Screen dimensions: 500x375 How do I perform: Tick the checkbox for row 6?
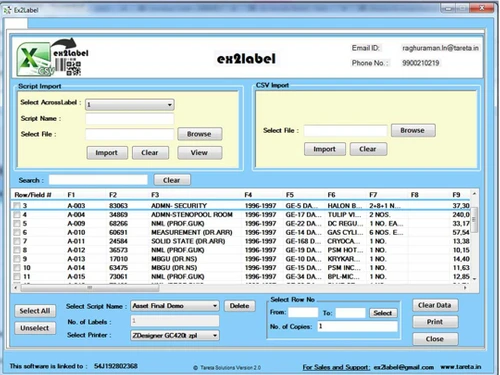pyautogui.click(x=17, y=232)
